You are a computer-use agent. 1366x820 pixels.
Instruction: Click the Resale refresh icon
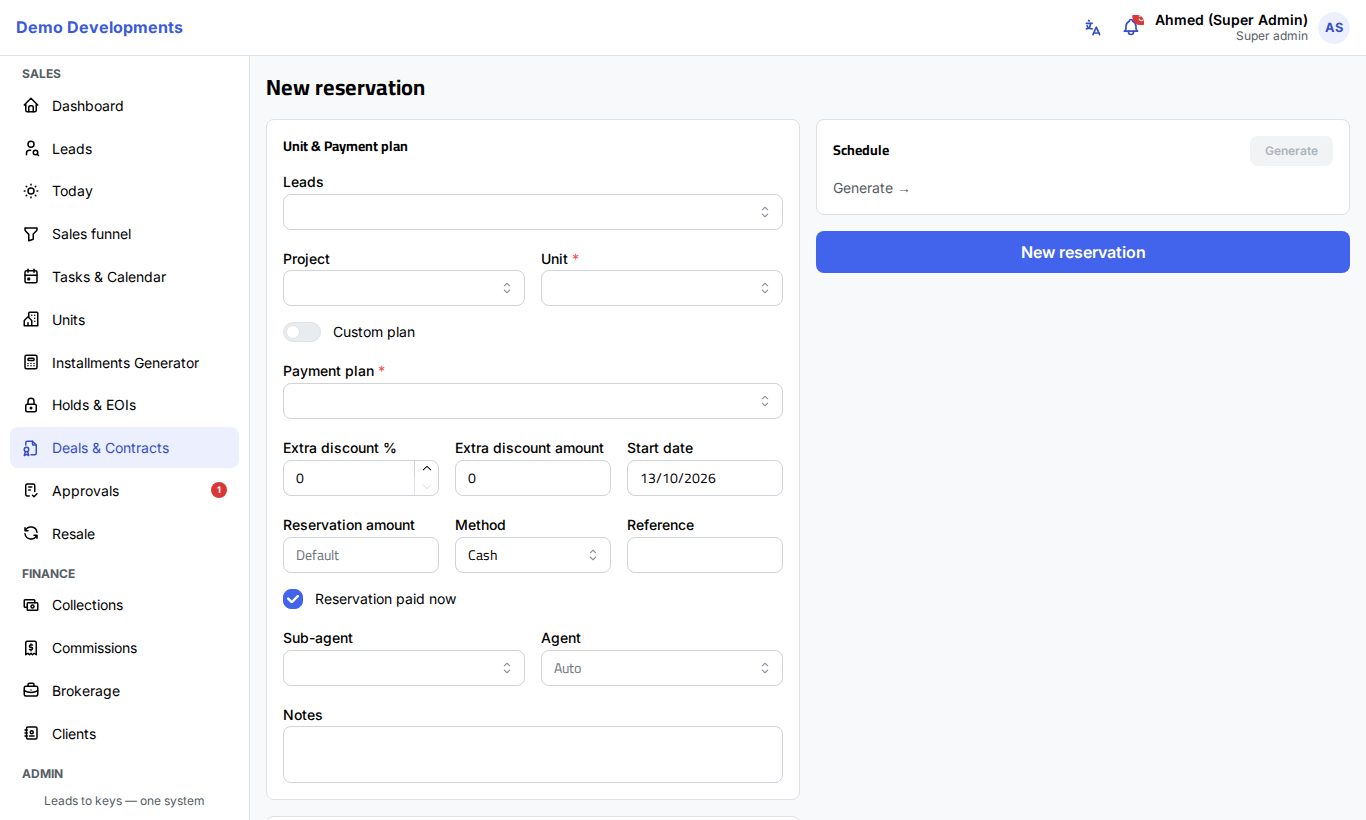pos(31,534)
